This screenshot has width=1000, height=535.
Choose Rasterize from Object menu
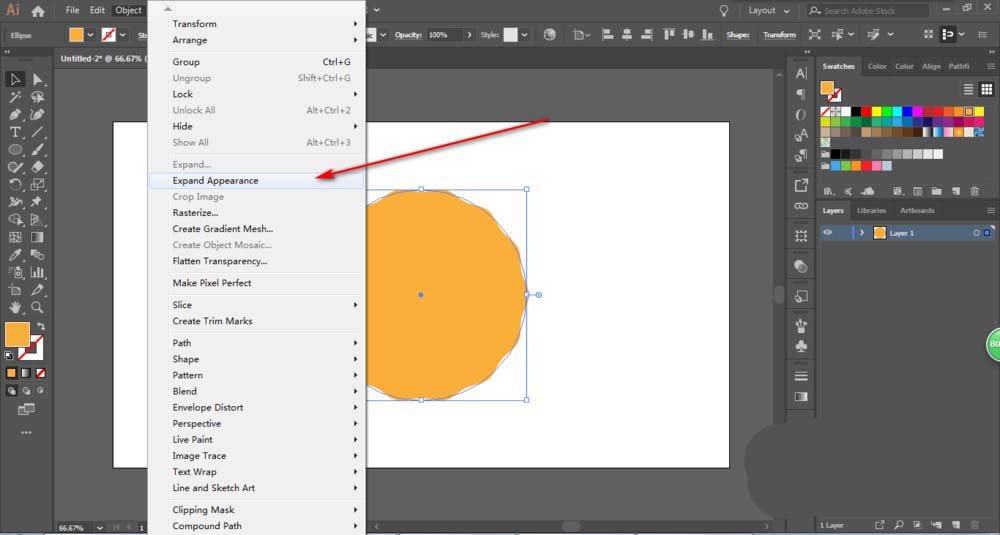(257, 213)
